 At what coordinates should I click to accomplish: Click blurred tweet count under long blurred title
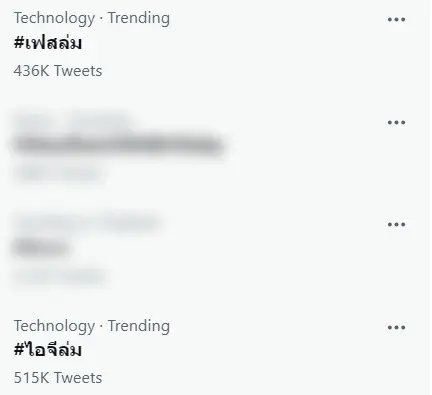[x=57, y=173]
